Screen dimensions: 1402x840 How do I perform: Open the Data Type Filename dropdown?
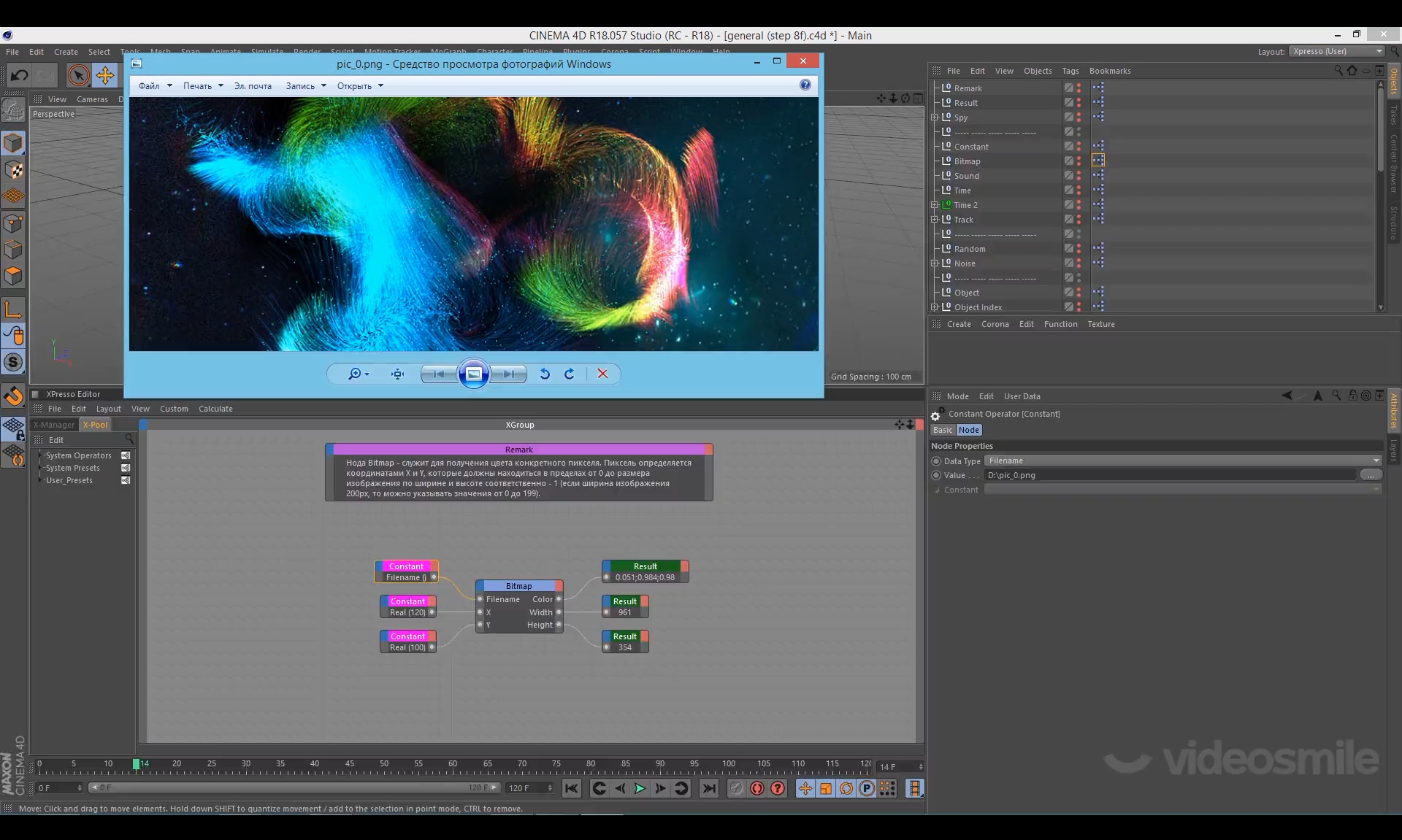pos(1182,461)
